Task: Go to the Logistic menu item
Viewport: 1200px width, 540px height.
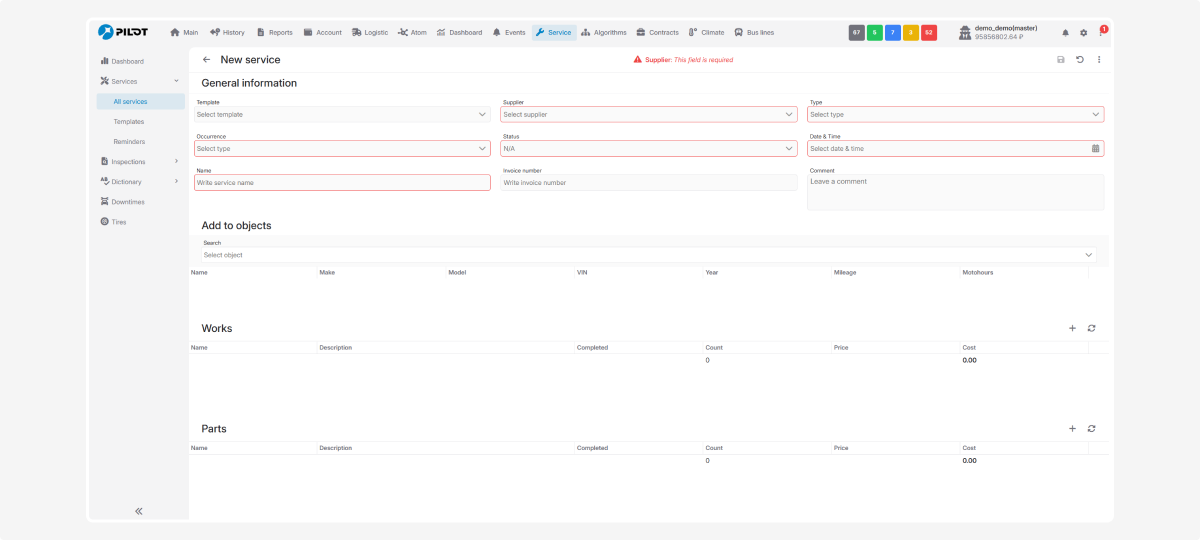Action: (x=370, y=32)
